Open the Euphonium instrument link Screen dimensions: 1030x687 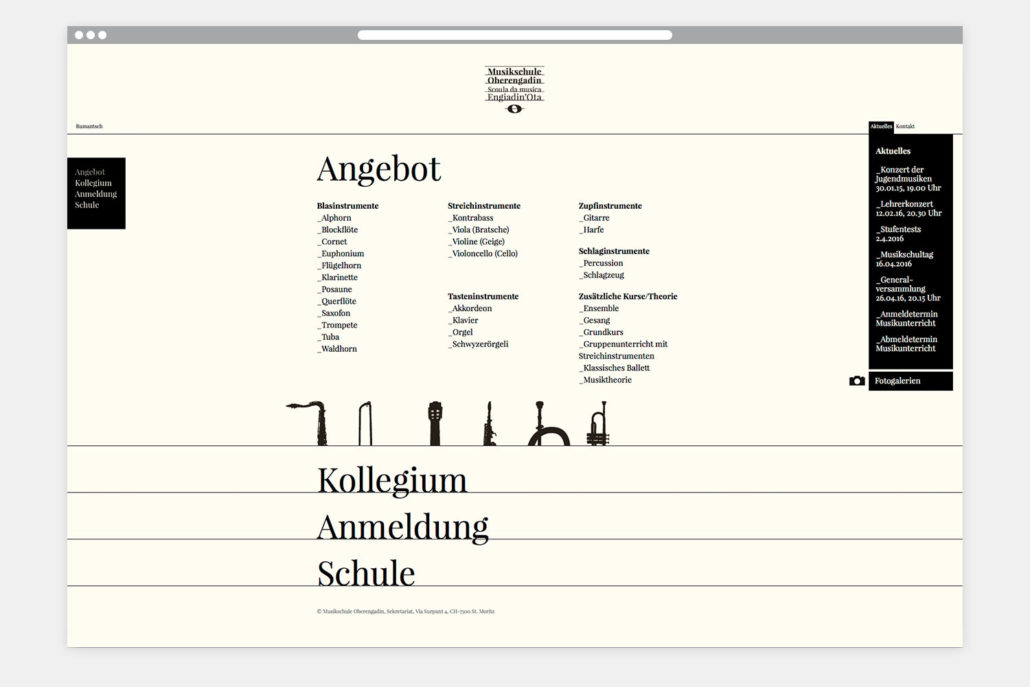pyautogui.click(x=341, y=254)
